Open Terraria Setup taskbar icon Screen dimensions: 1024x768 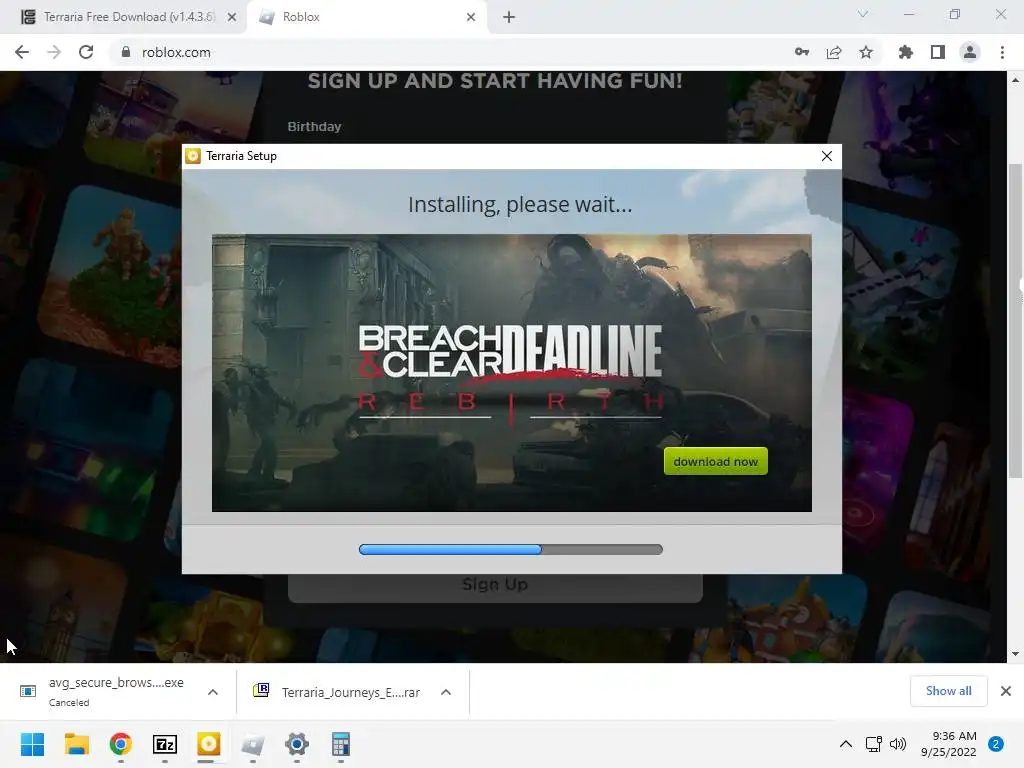click(208, 744)
